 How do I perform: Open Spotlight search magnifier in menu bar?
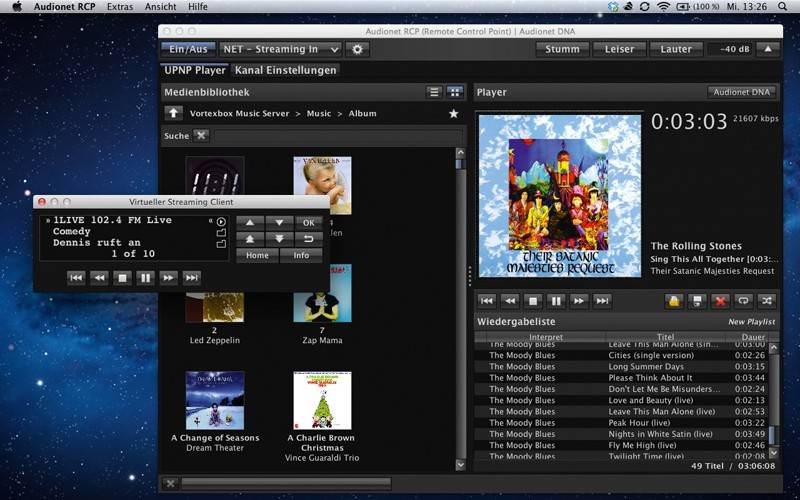pos(783,7)
